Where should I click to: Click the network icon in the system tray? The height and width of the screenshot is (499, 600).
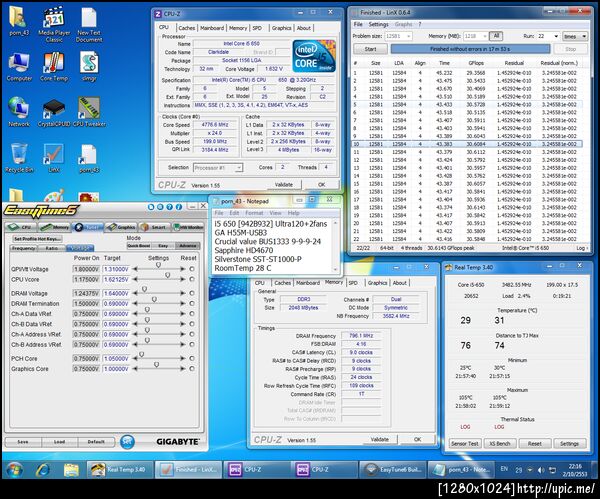[552, 470]
